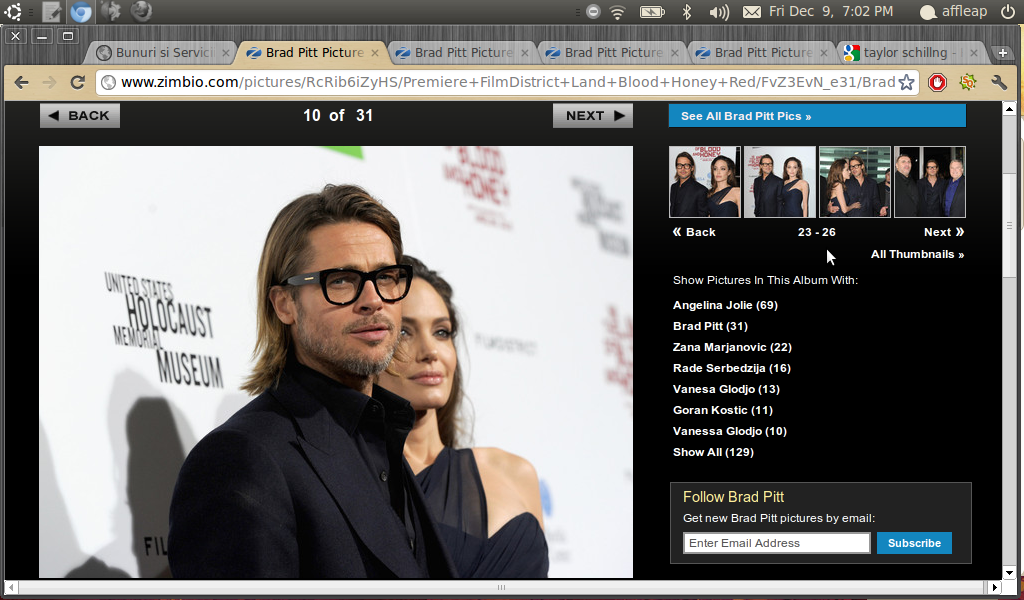
Task: Open Wi-Fi network indicator
Action: coord(617,12)
